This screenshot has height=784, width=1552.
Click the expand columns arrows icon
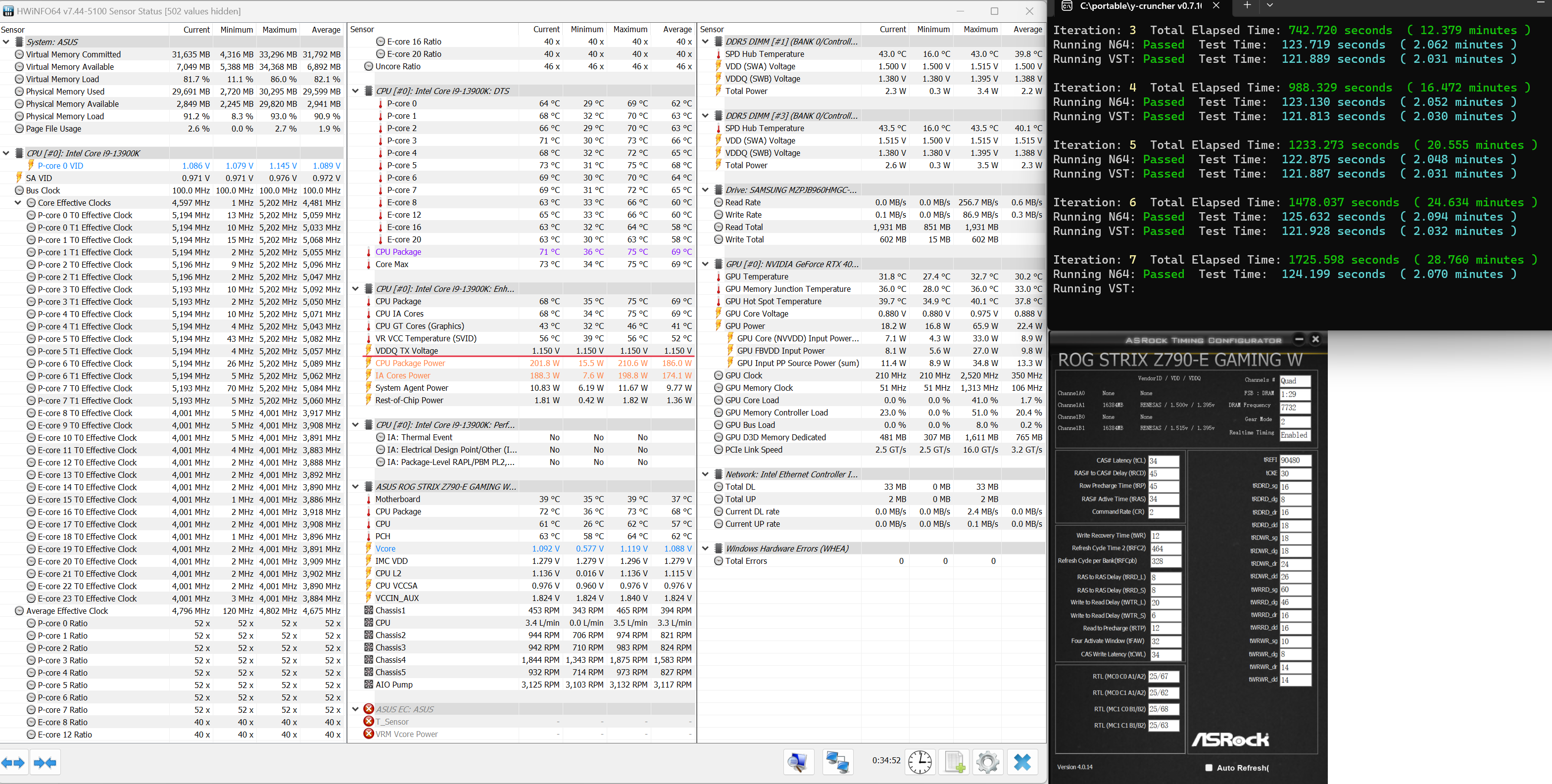click(13, 763)
